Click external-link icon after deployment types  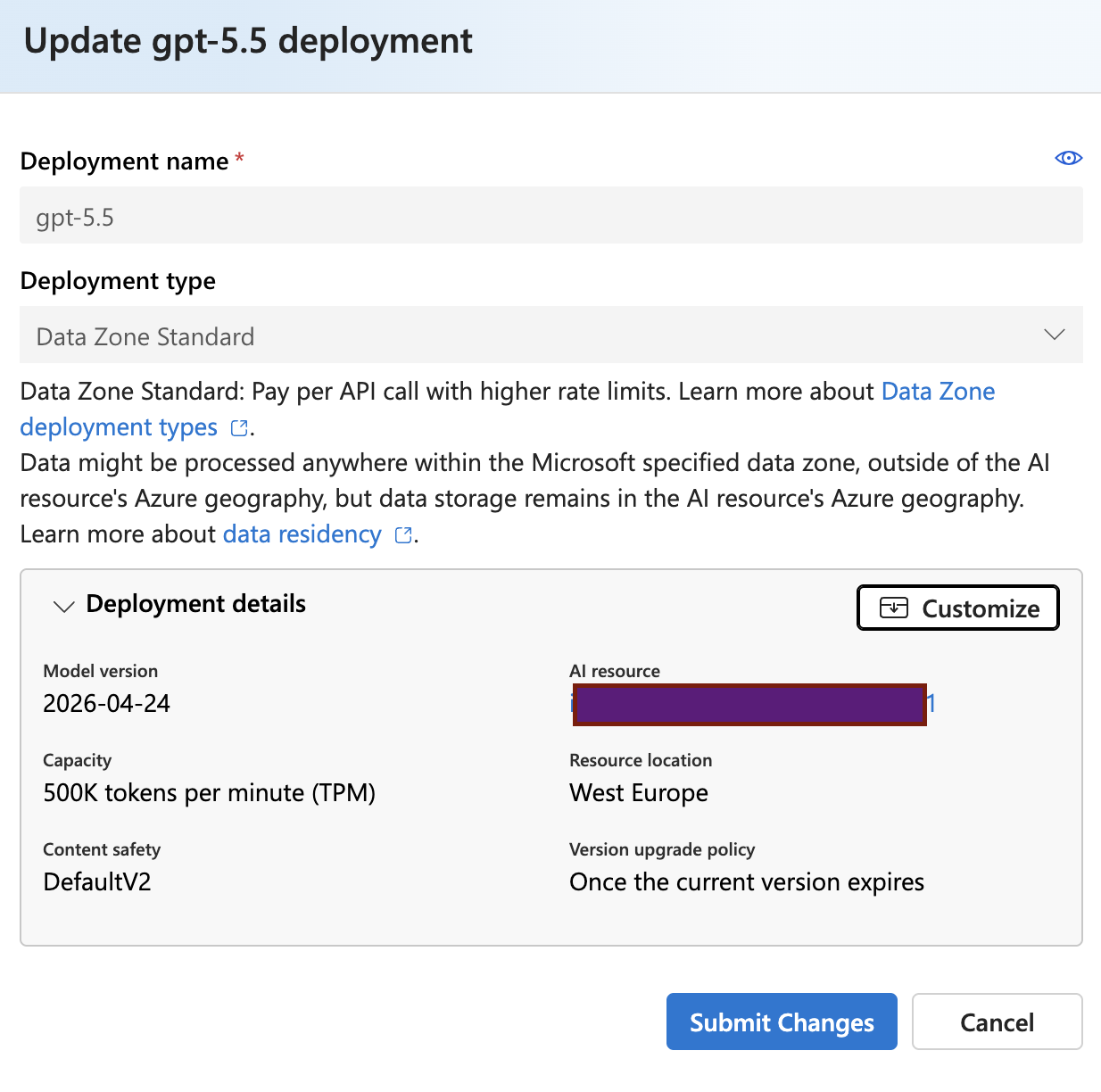pyautogui.click(x=238, y=428)
